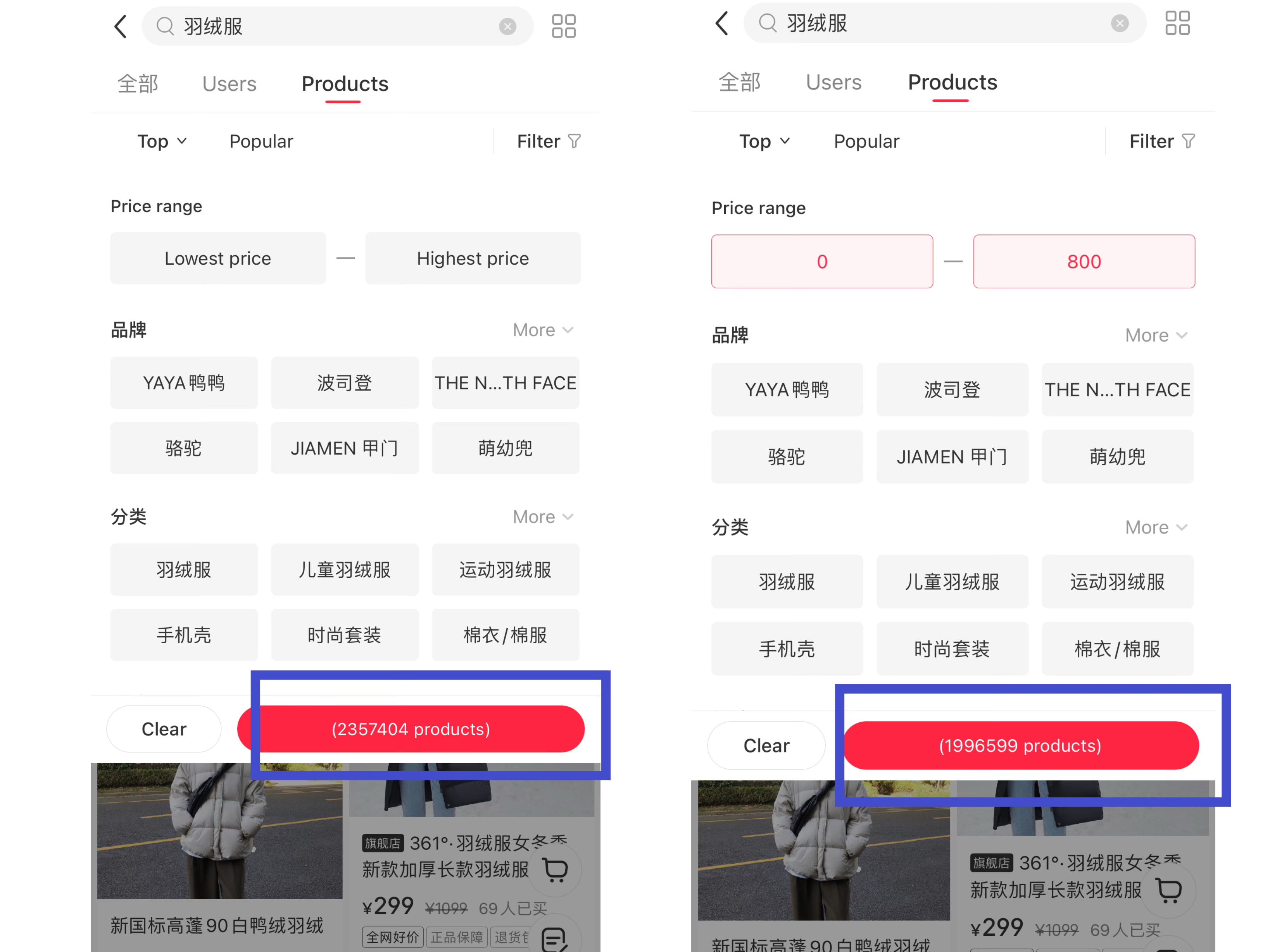Tap Clear button on left screen

pyautogui.click(x=164, y=729)
